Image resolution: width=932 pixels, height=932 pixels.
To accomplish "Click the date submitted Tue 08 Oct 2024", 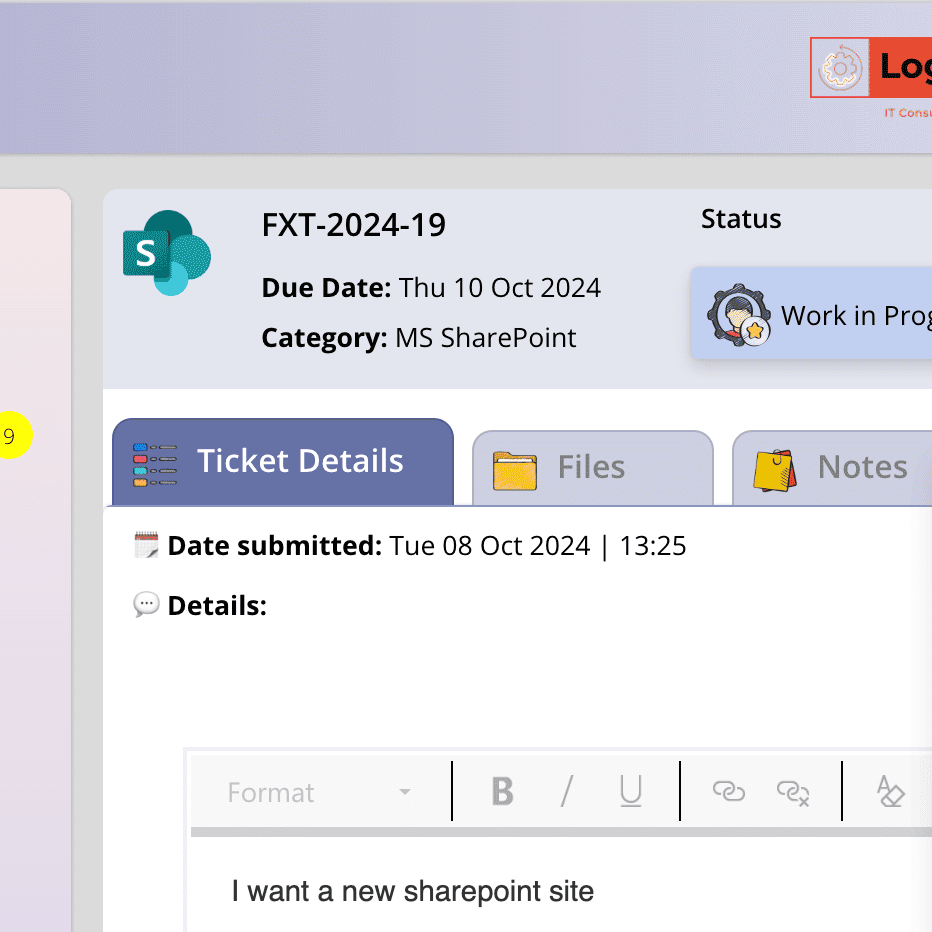I will pyautogui.click(x=490, y=546).
